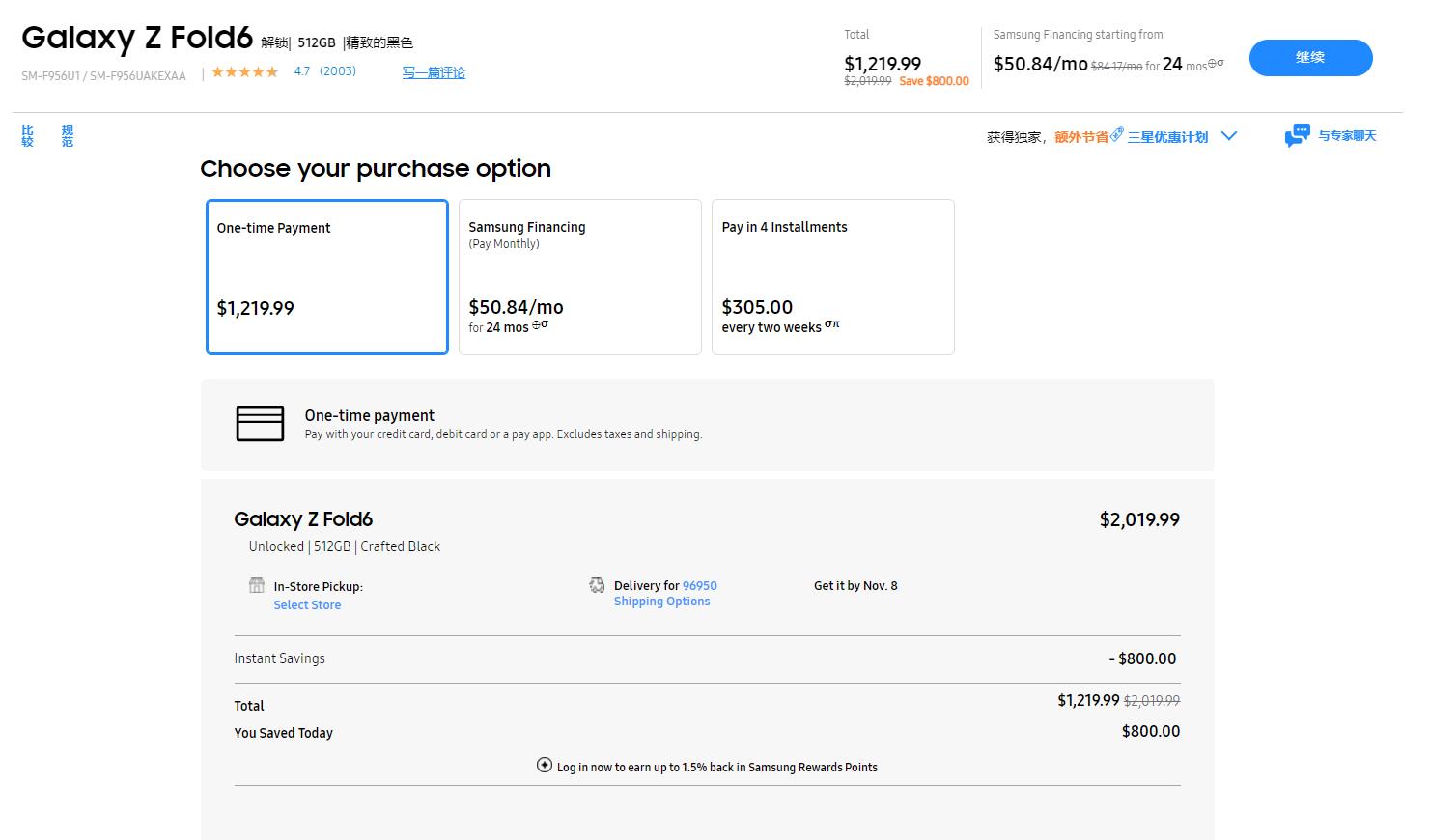Click the 额外节省 extra savings text
The image size is (1430, 840).
tap(1081, 137)
